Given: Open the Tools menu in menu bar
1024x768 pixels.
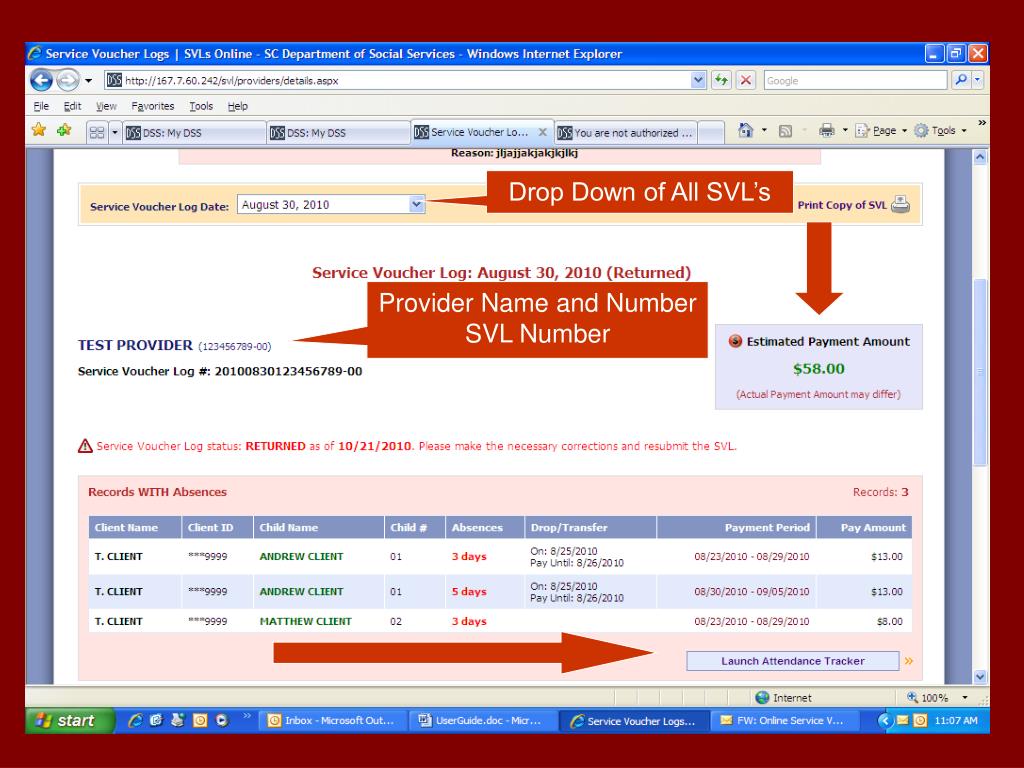Looking at the screenshot, I should (x=201, y=106).
